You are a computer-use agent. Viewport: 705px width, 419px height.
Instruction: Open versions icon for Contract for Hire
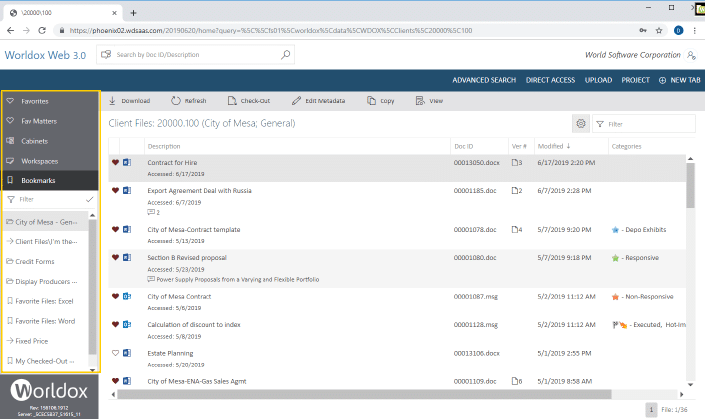517,162
